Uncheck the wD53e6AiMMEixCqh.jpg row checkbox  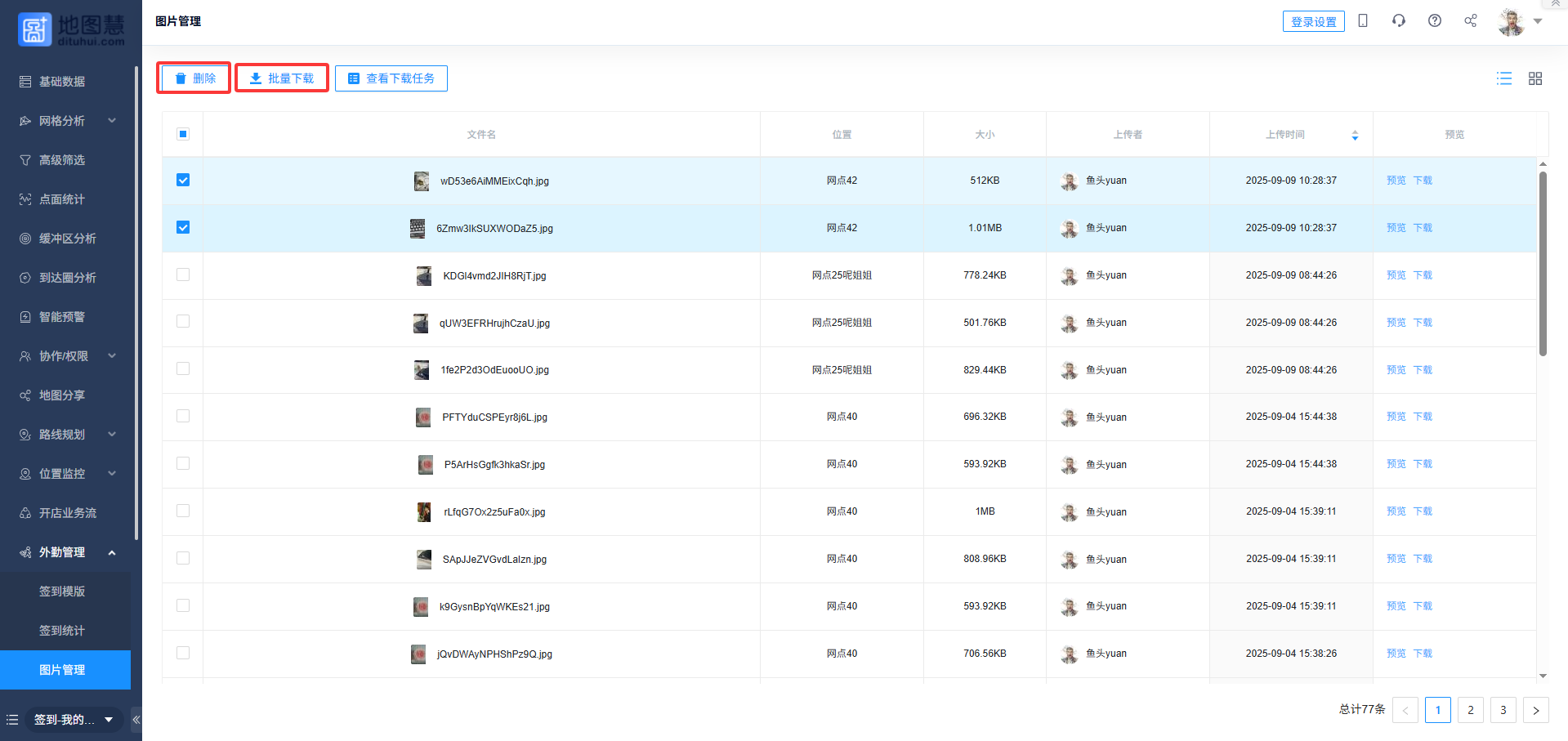(x=183, y=180)
